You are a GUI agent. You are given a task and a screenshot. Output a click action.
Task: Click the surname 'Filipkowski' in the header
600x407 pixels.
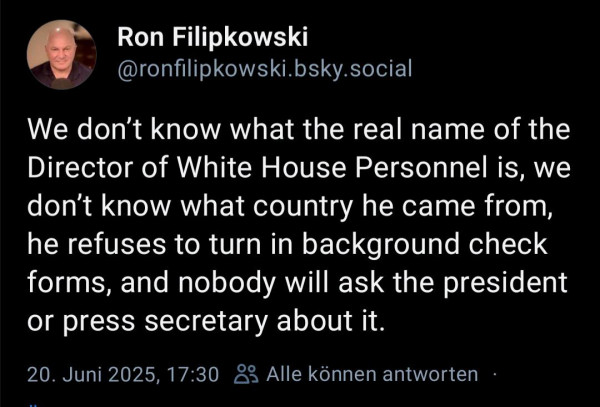(240, 37)
